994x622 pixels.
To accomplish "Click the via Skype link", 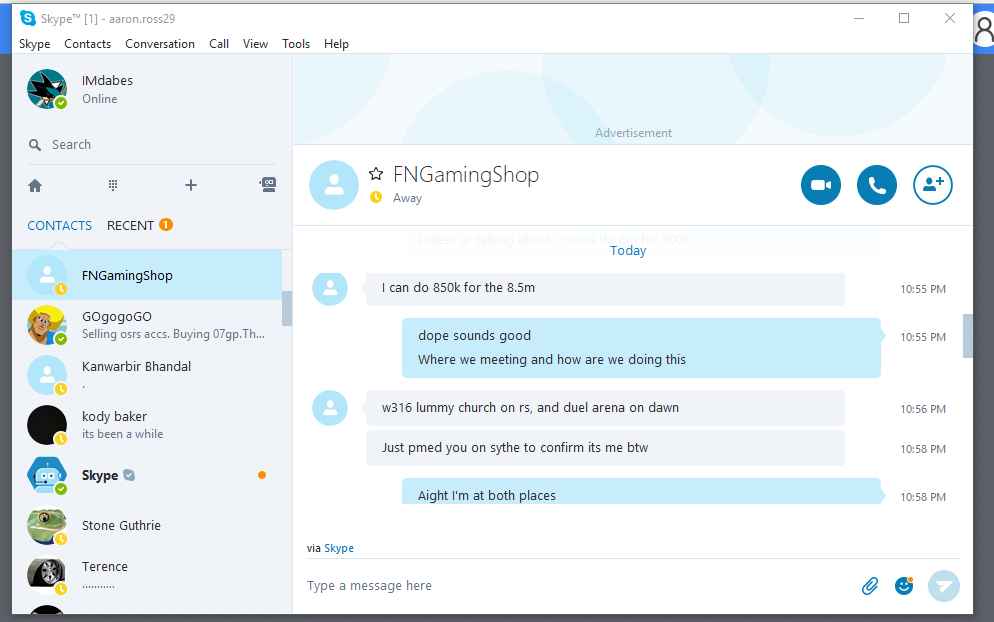I will 339,548.
